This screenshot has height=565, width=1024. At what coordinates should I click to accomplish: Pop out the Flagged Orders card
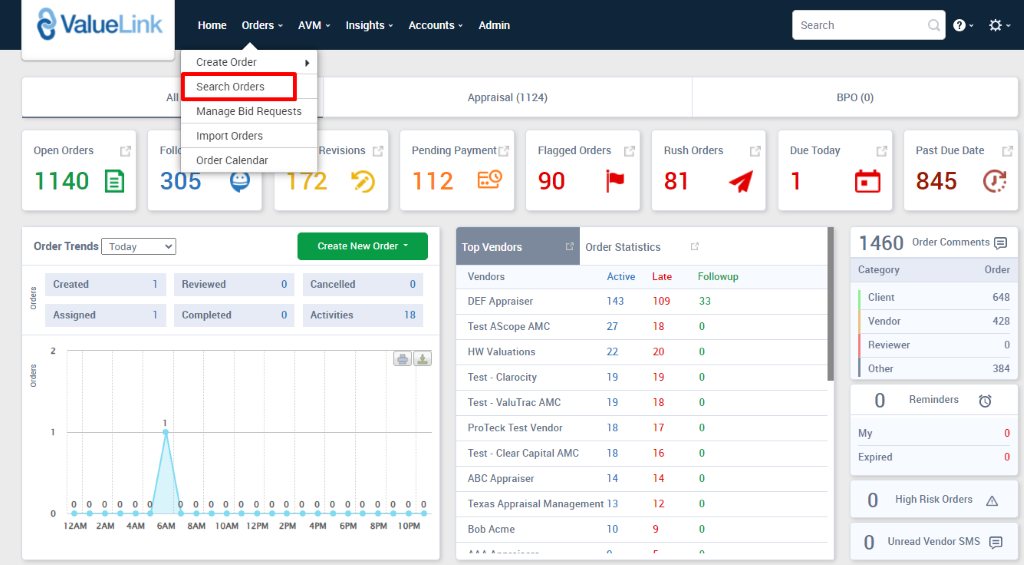tap(629, 152)
